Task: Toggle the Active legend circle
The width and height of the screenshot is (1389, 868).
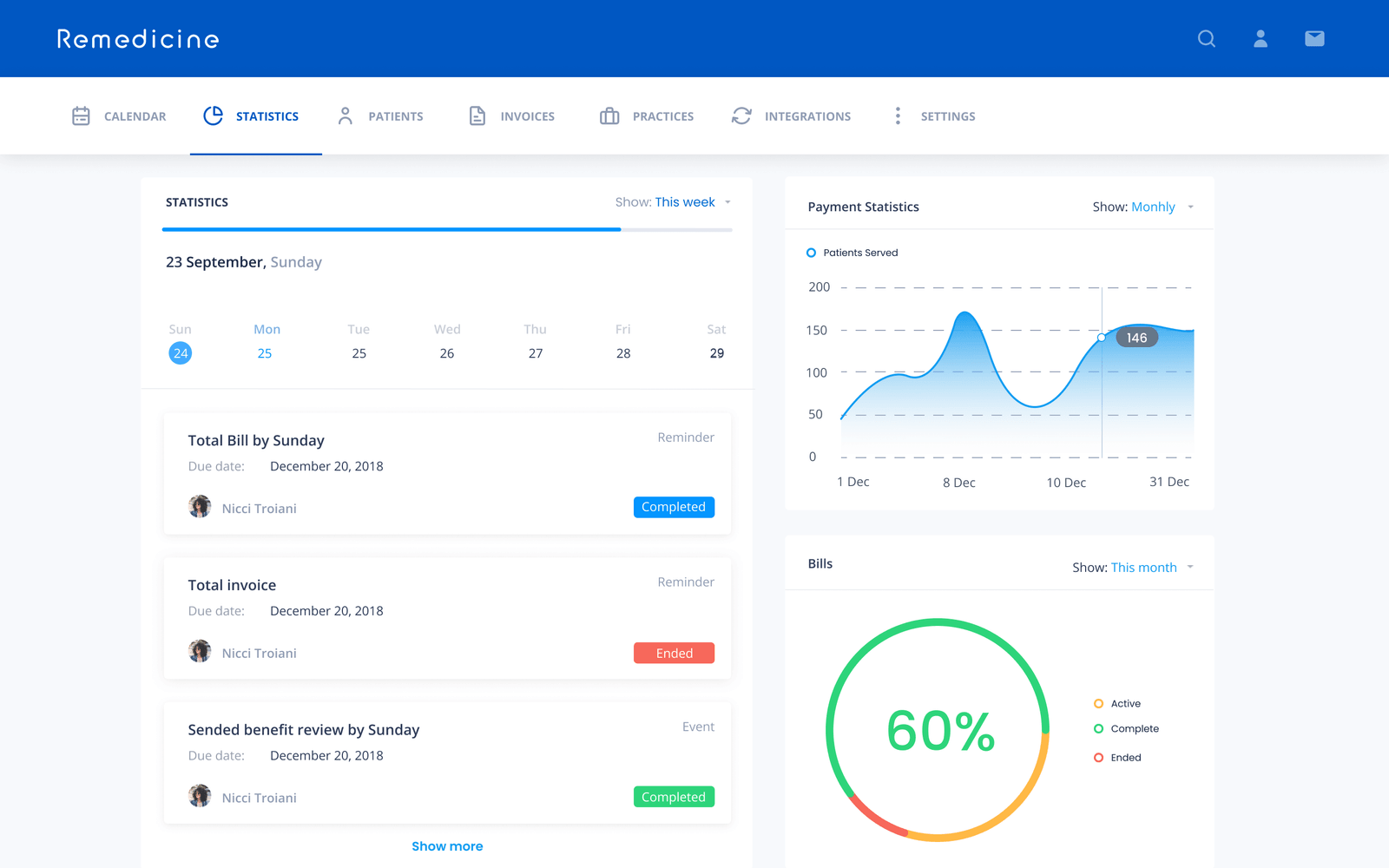Action: tap(1098, 704)
